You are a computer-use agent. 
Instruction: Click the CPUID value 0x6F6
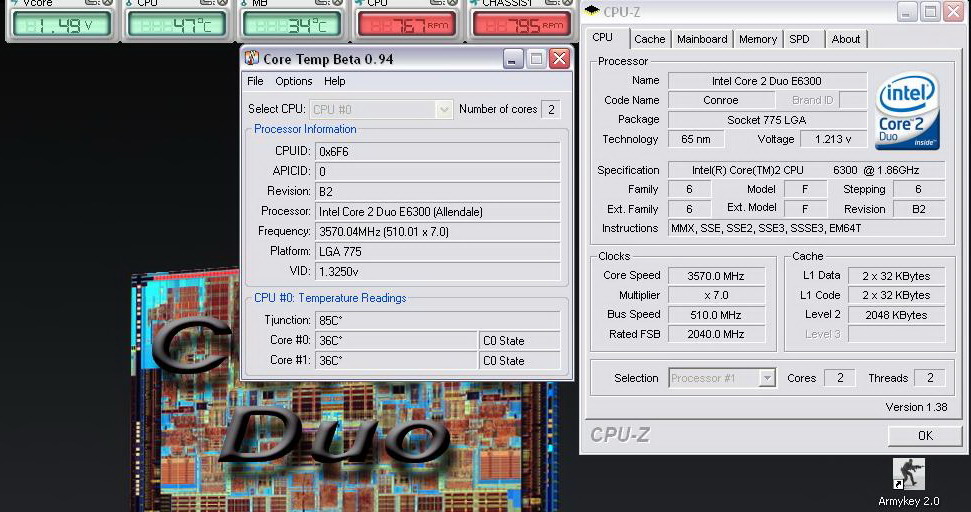point(438,152)
